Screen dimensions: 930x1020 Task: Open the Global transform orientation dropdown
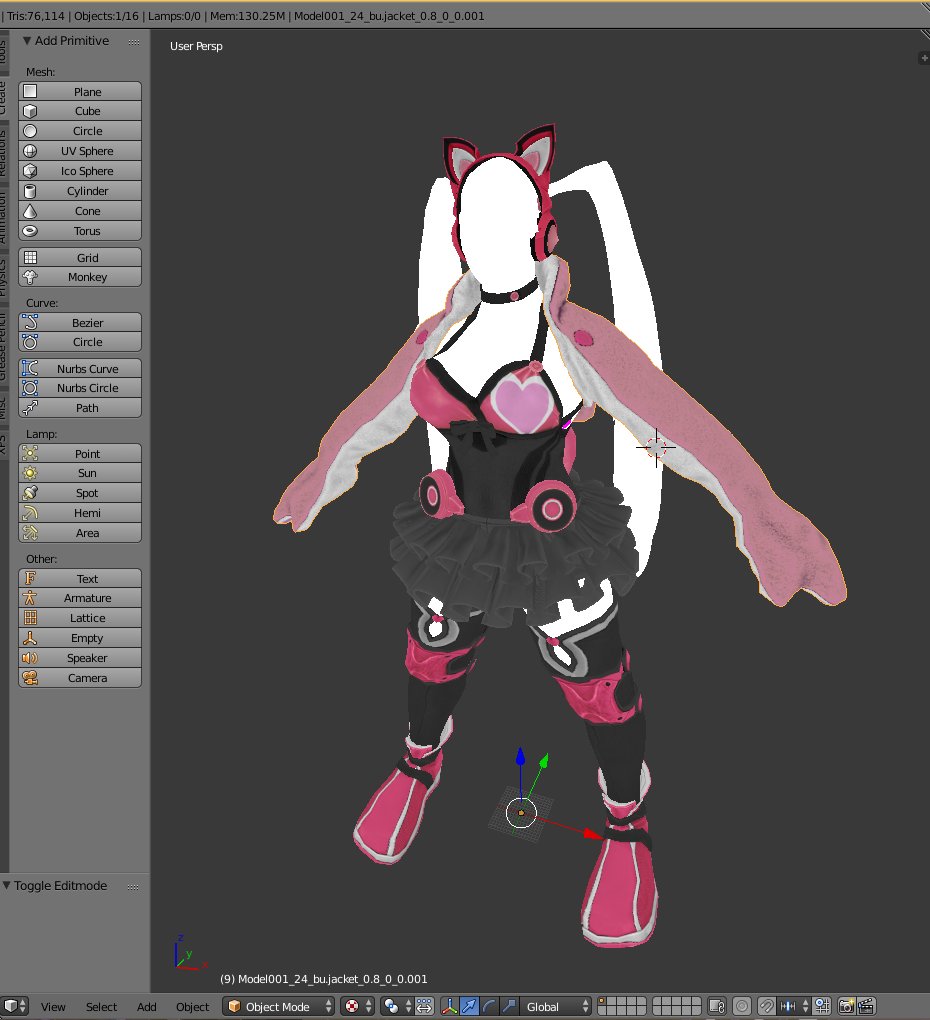point(557,1006)
